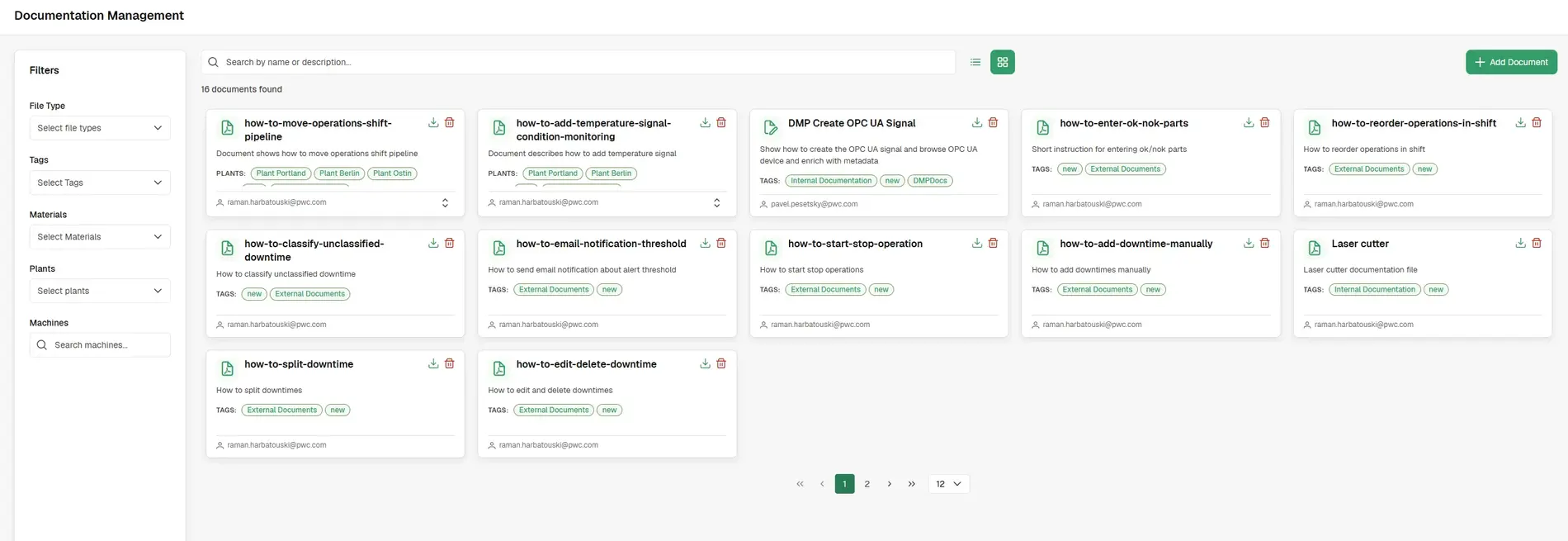This screenshot has height=541, width=1568.
Task: Click the Filters panel heading
Action: [45, 70]
